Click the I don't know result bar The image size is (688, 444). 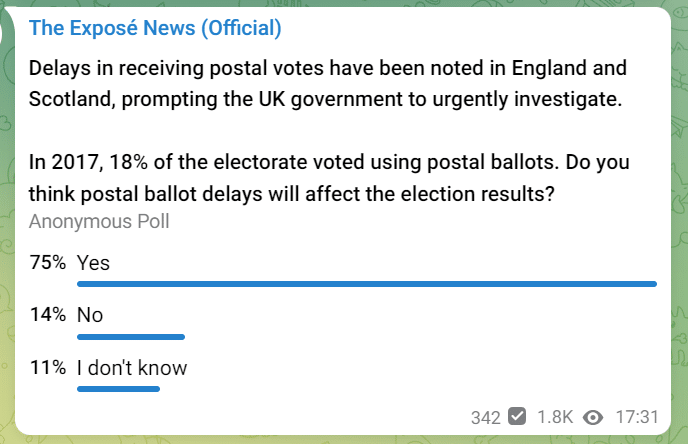118,389
